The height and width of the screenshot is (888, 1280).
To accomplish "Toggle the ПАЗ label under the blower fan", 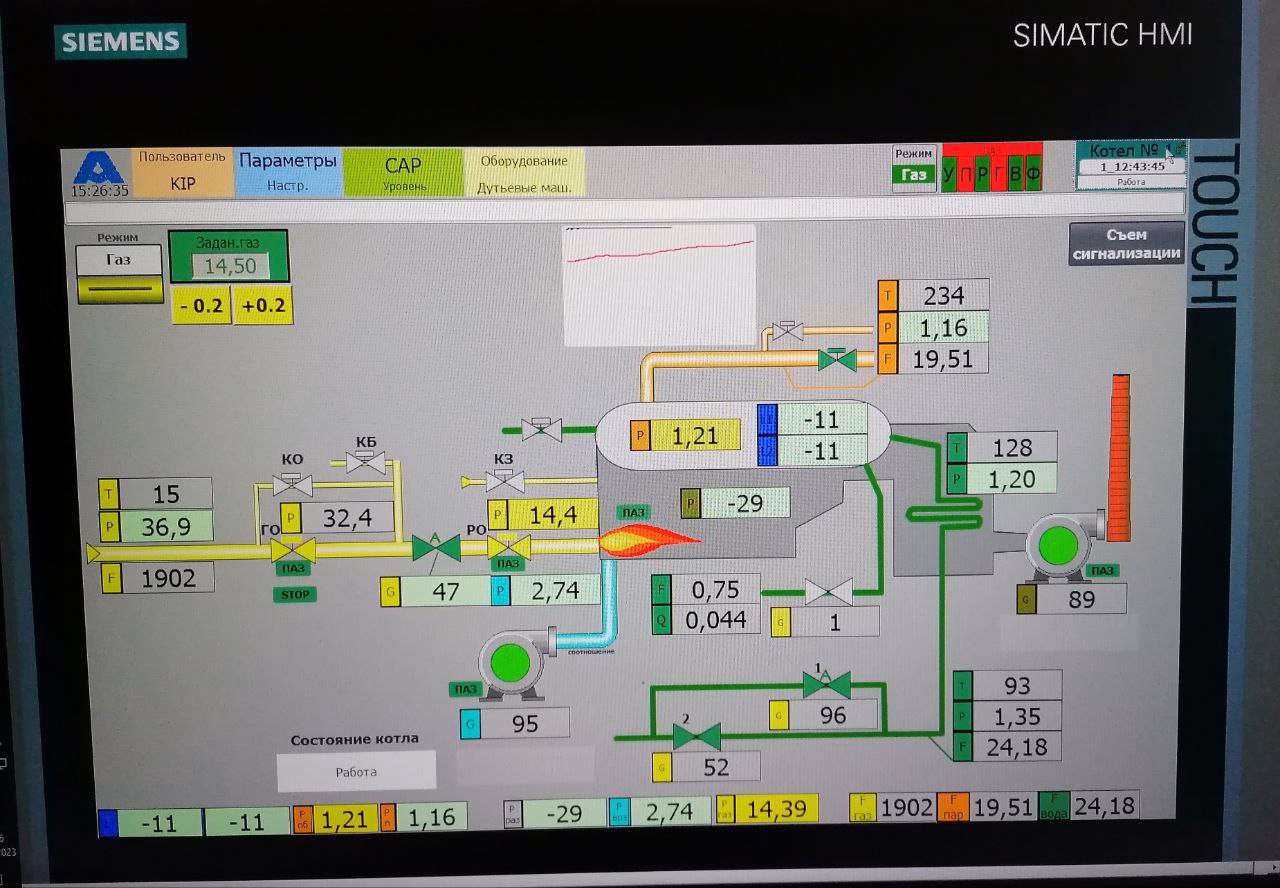I will 466,690.
